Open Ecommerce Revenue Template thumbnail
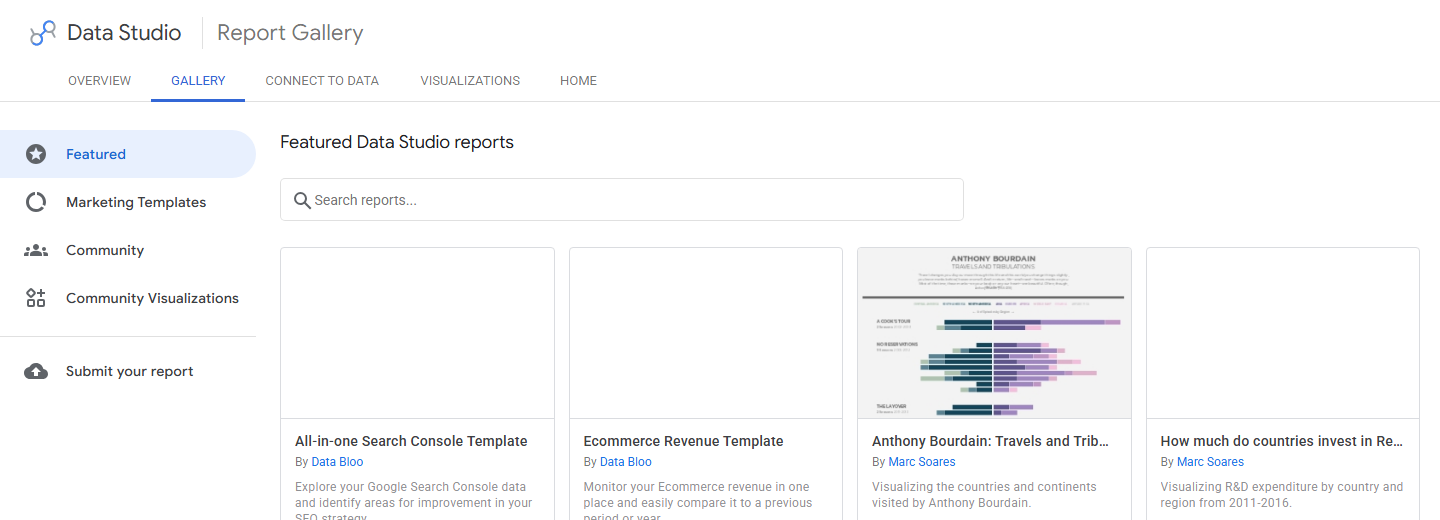 pos(706,333)
